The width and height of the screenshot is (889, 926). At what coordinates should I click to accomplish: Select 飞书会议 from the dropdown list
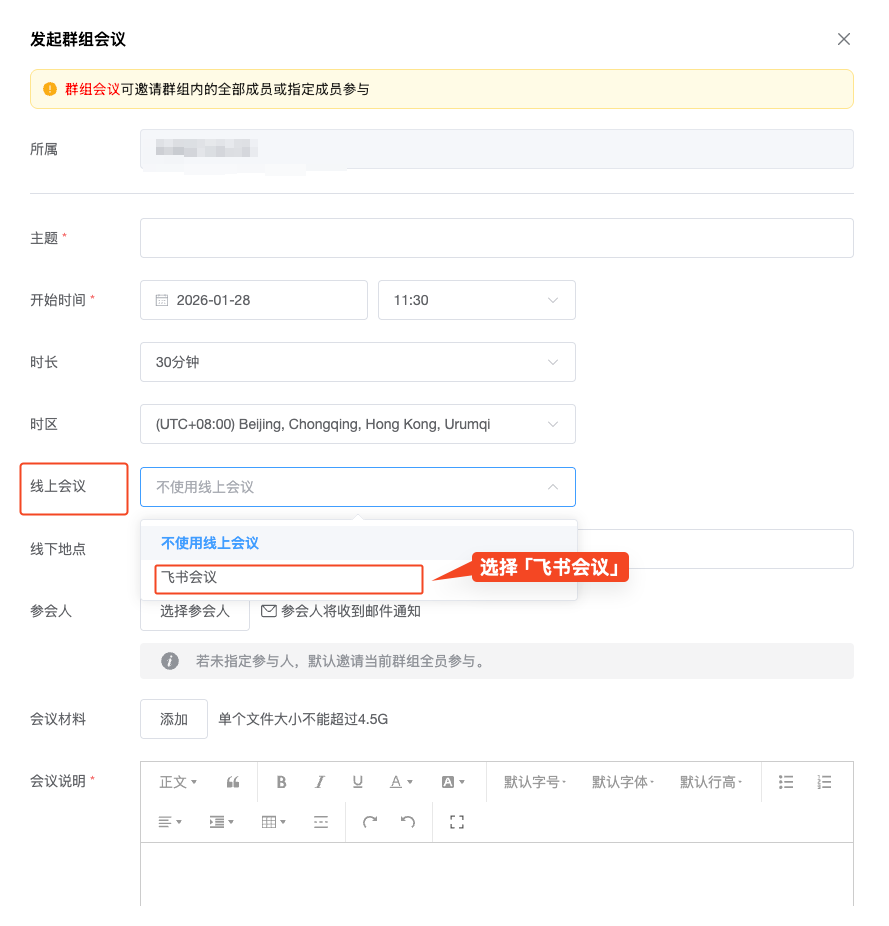290,578
